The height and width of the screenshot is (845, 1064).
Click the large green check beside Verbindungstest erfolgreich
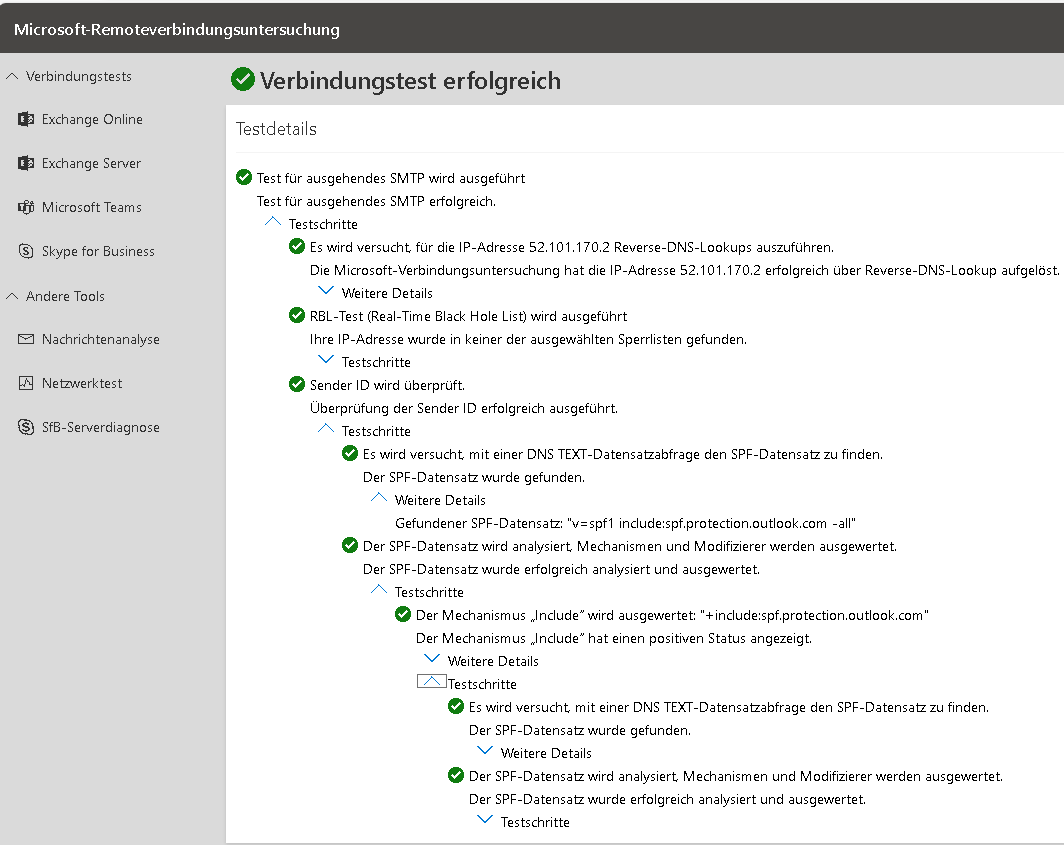[x=243, y=79]
